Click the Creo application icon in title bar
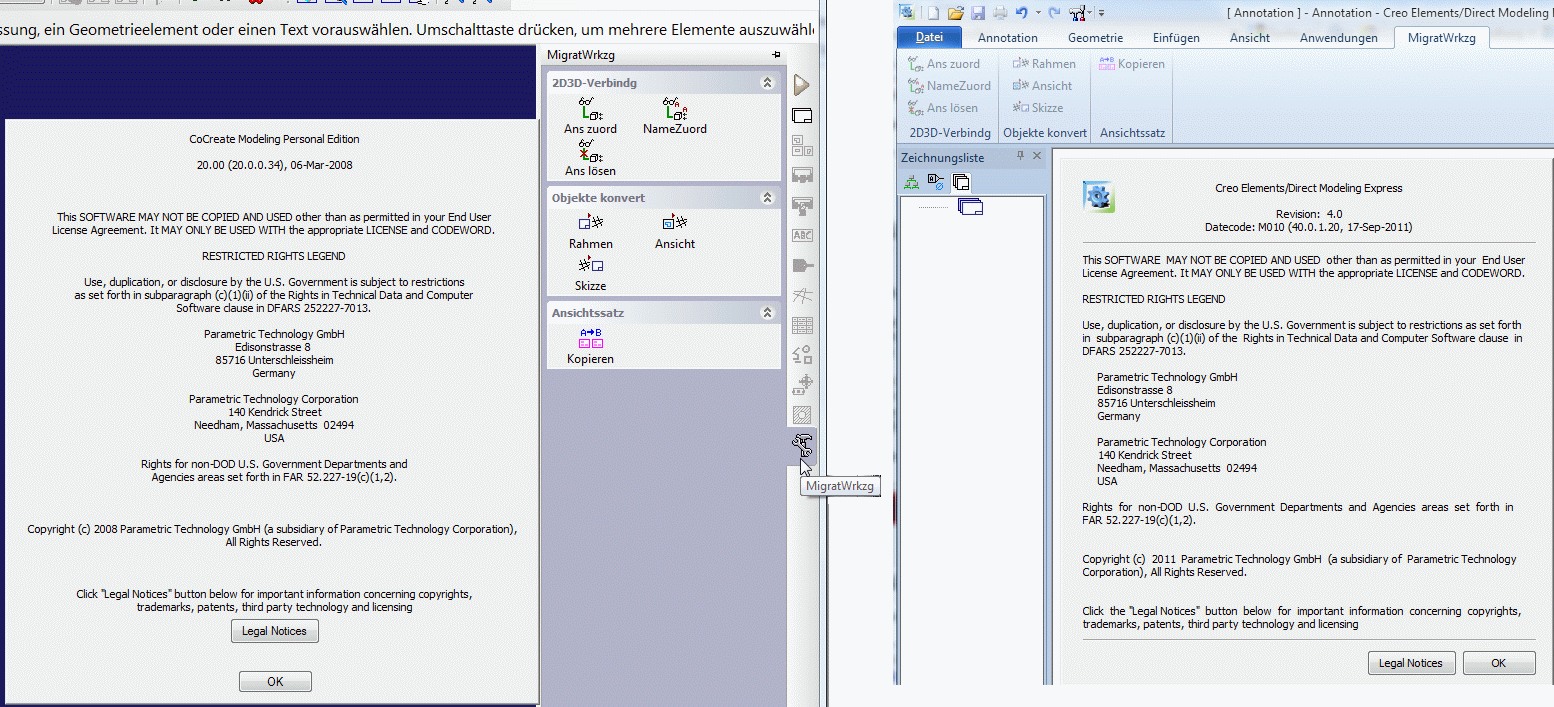This screenshot has height=707, width=1554. click(907, 13)
